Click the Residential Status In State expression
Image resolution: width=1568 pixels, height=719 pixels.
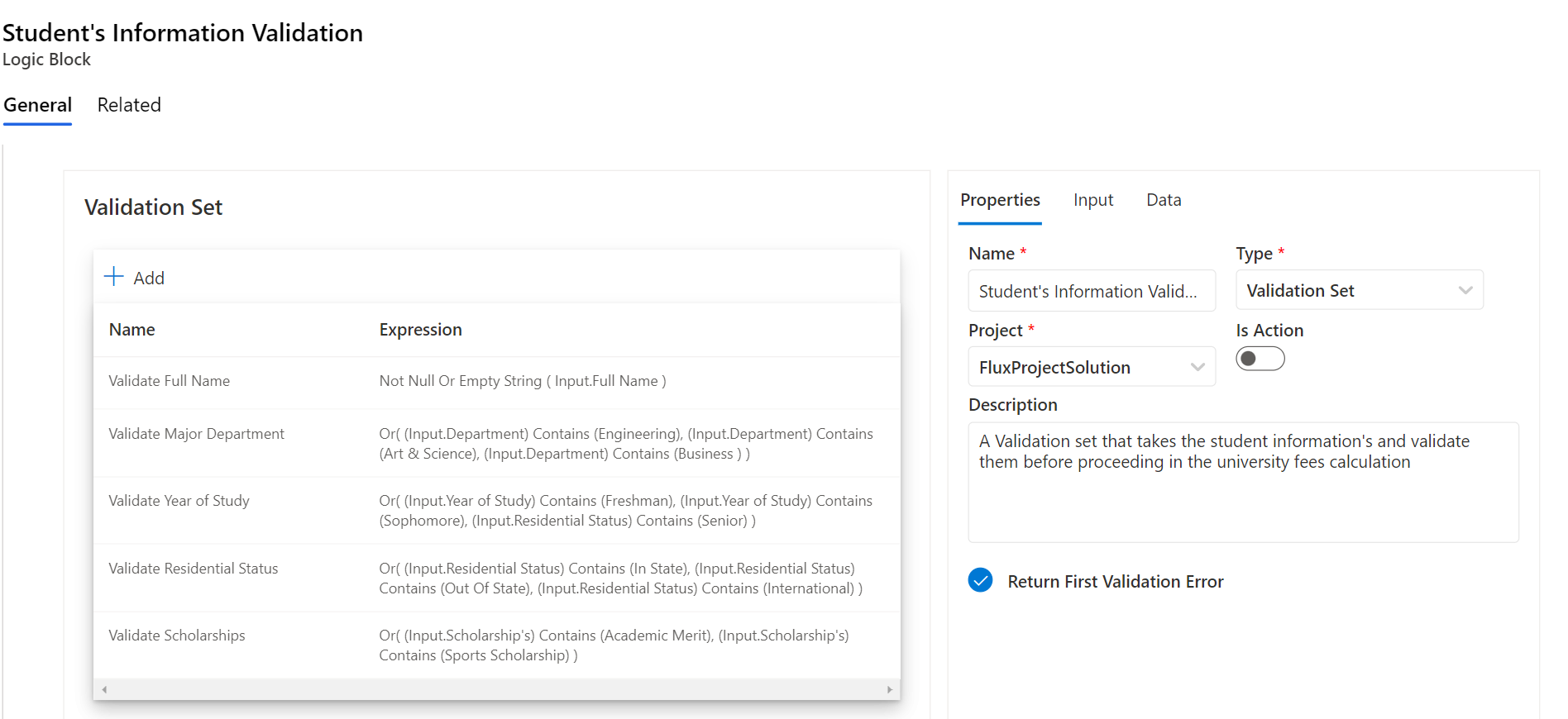point(620,579)
